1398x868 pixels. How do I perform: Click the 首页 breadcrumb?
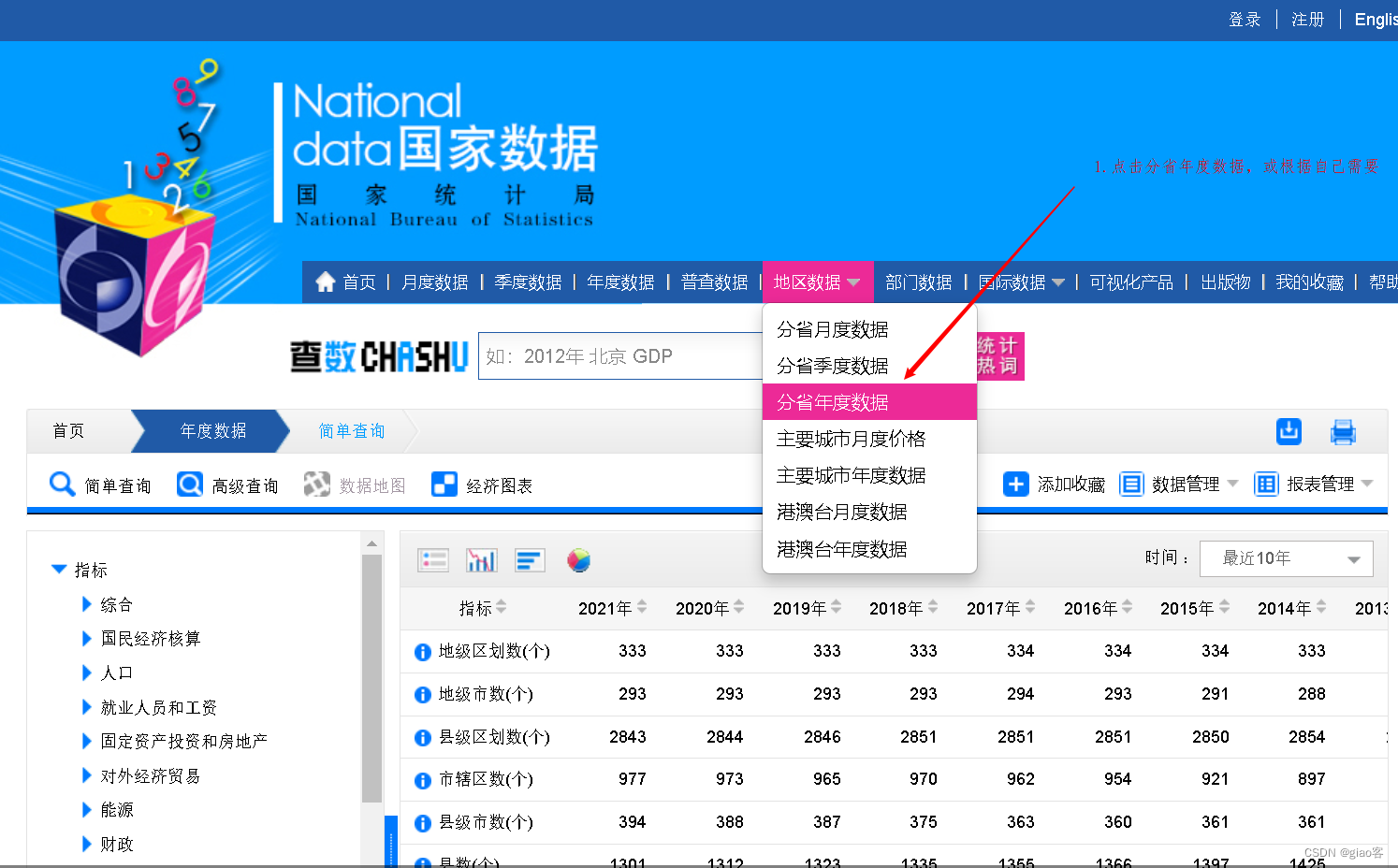click(68, 431)
